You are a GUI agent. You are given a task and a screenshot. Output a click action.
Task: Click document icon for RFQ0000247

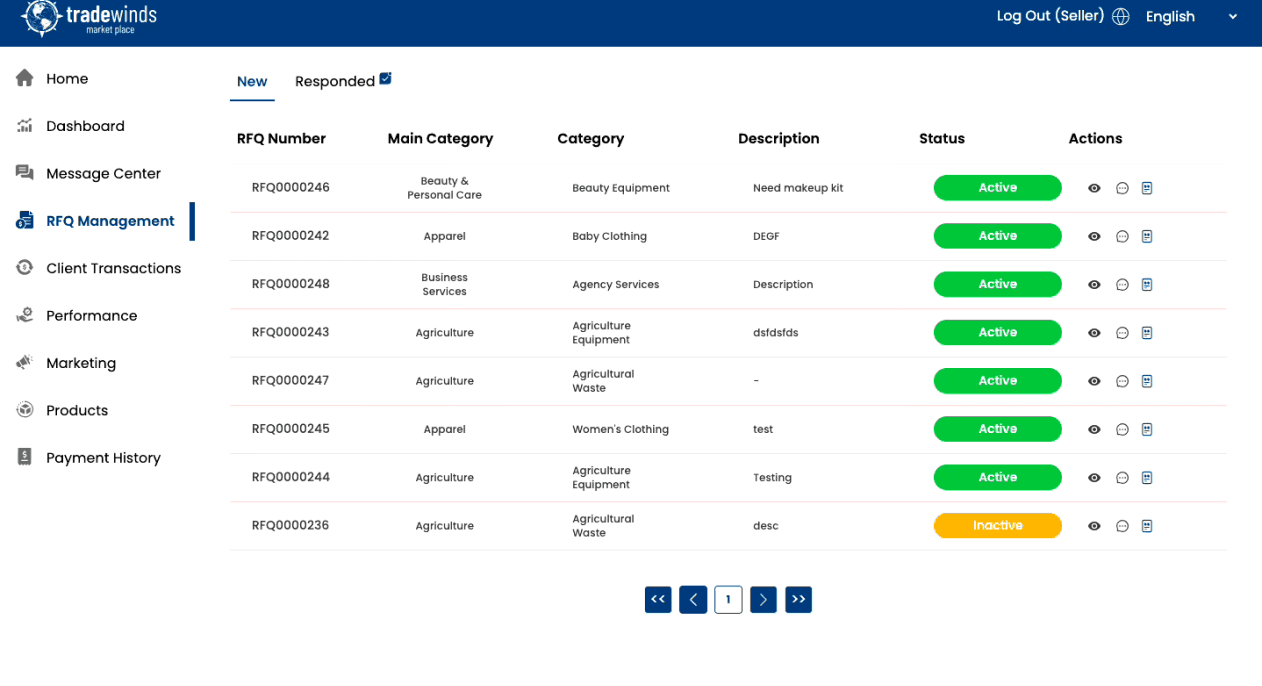(x=1147, y=381)
